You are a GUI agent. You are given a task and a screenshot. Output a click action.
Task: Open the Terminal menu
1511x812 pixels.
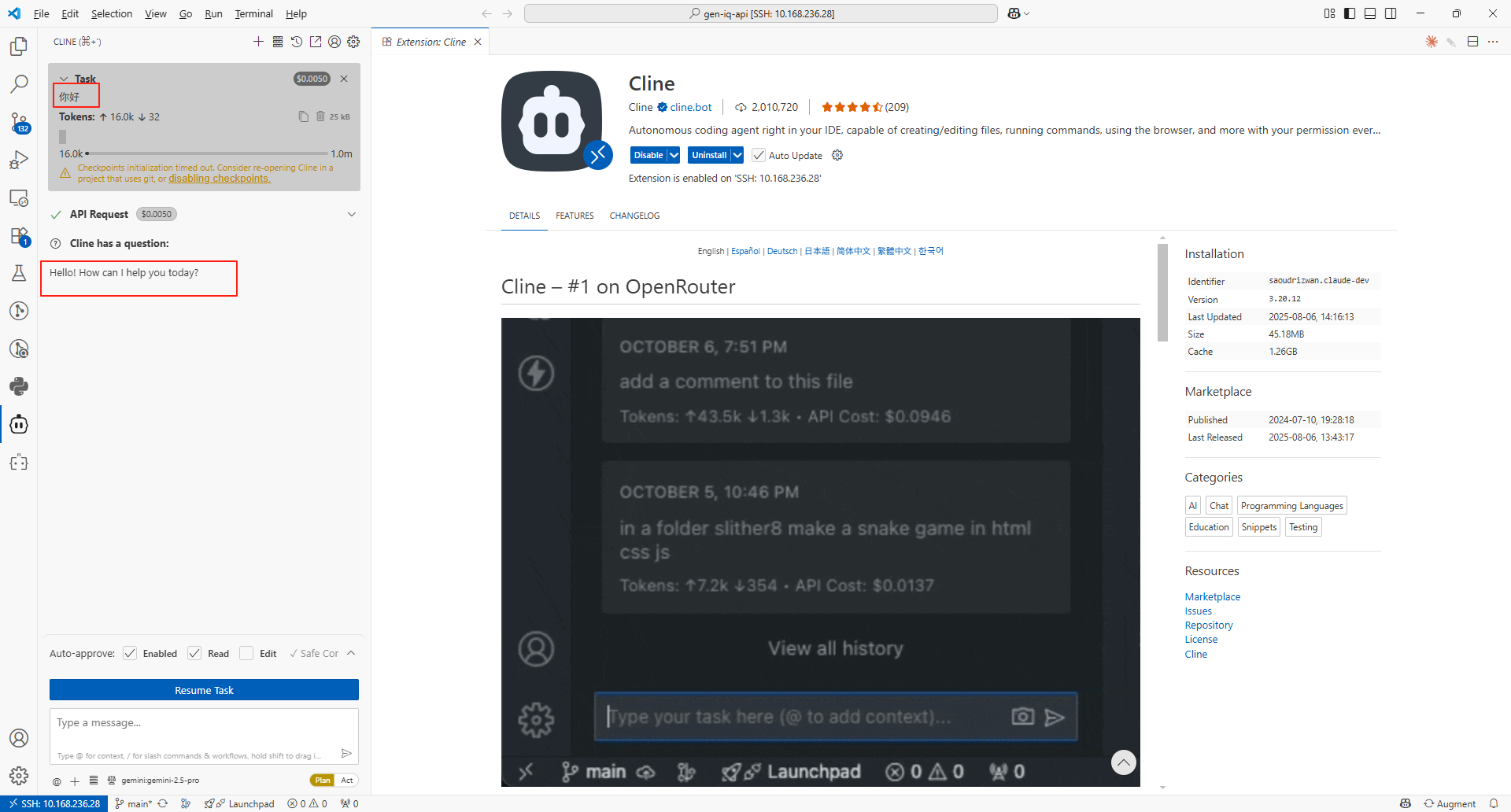pyautogui.click(x=253, y=13)
